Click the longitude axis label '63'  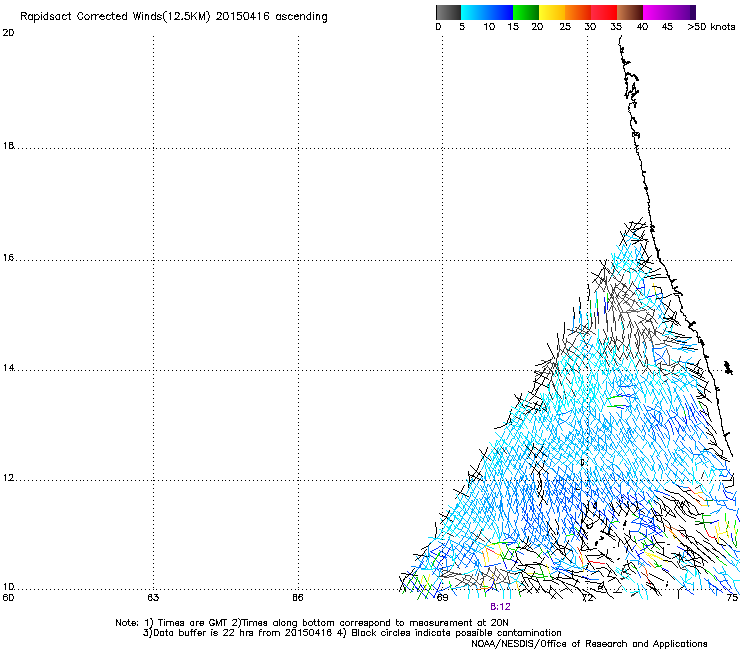(153, 598)
